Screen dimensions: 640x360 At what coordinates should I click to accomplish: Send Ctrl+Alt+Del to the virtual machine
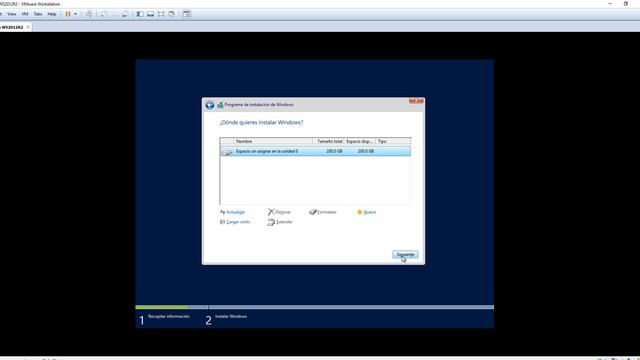[x=89, y=14]
